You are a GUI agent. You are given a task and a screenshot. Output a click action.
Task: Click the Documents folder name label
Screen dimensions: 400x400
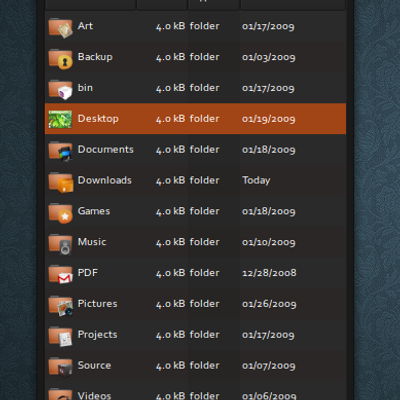pyautogui.click(x=105, y=149)
